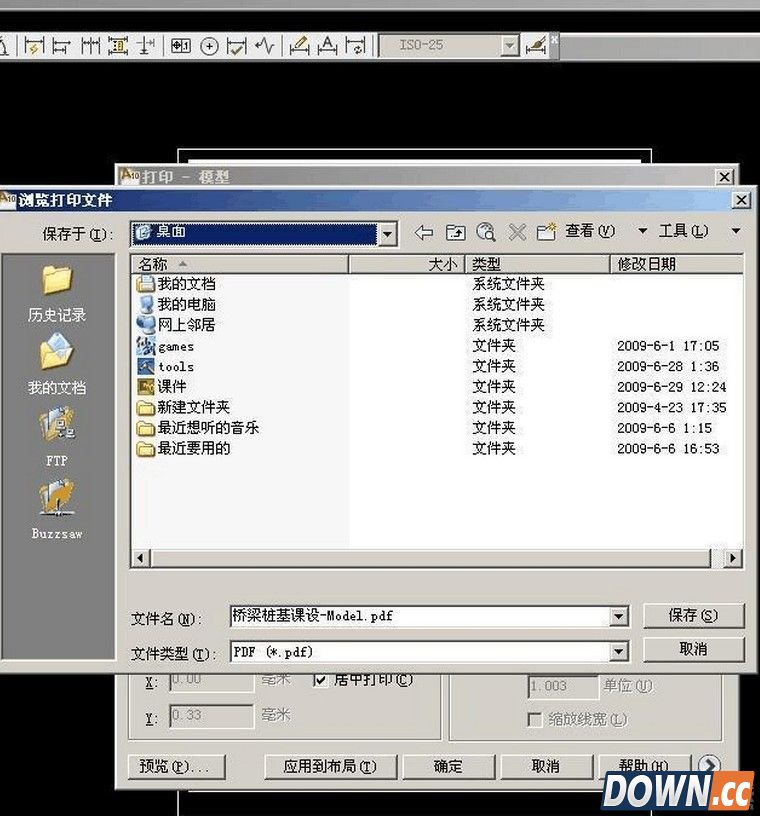
Task: Sort by the 大小 column header
Action: click(x=407, y=264)
